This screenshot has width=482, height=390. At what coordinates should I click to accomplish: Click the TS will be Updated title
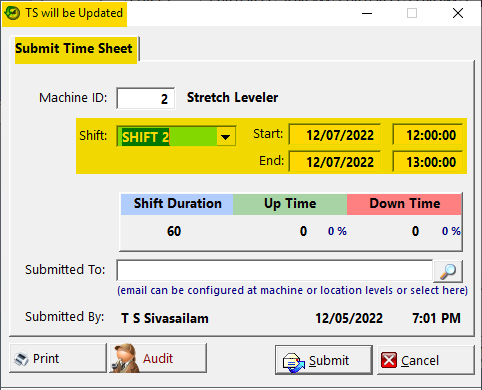[x=74, y=13]
